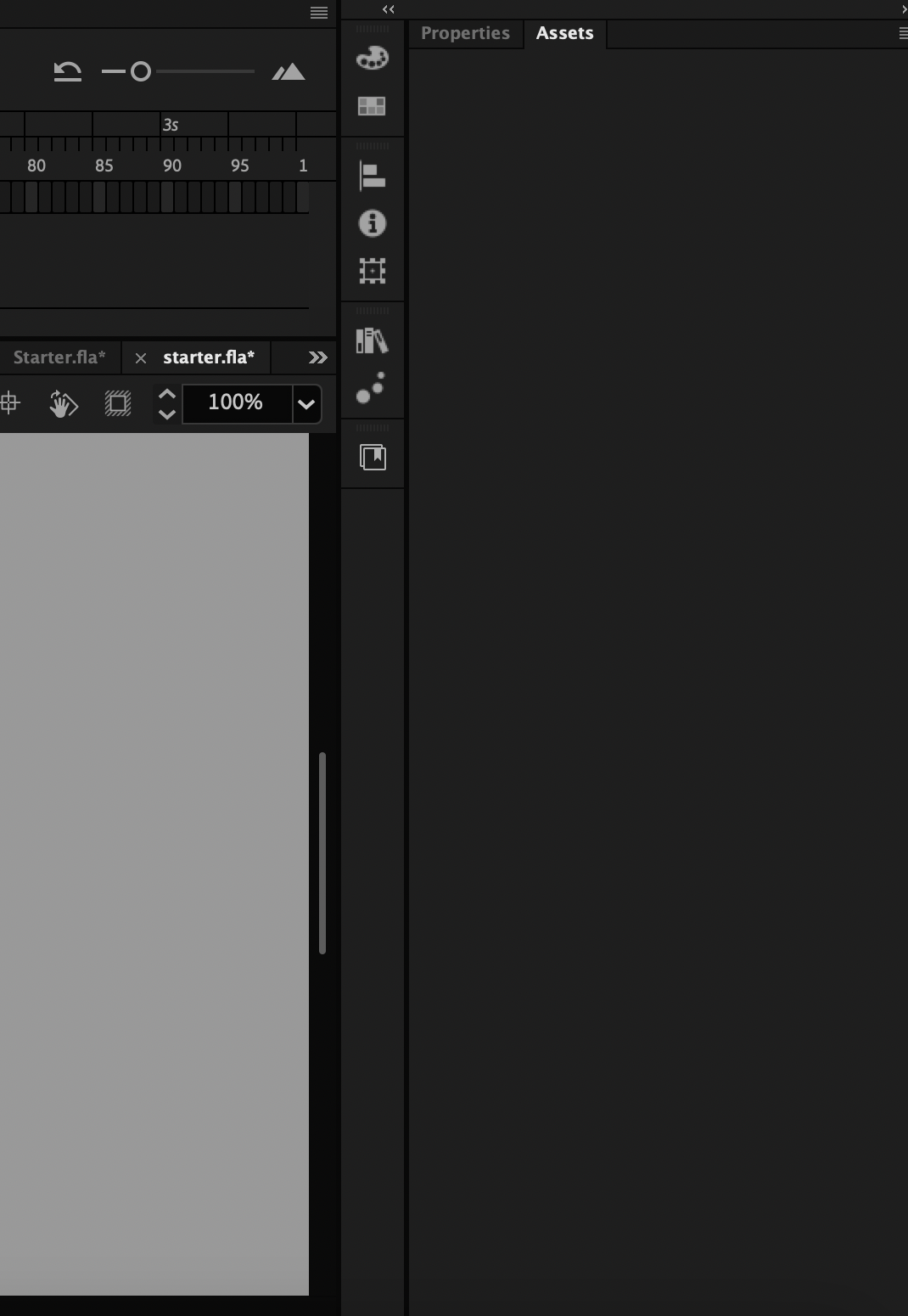
Task: Select the Starter.fla* document tab
Action: (x=59, y=357)
